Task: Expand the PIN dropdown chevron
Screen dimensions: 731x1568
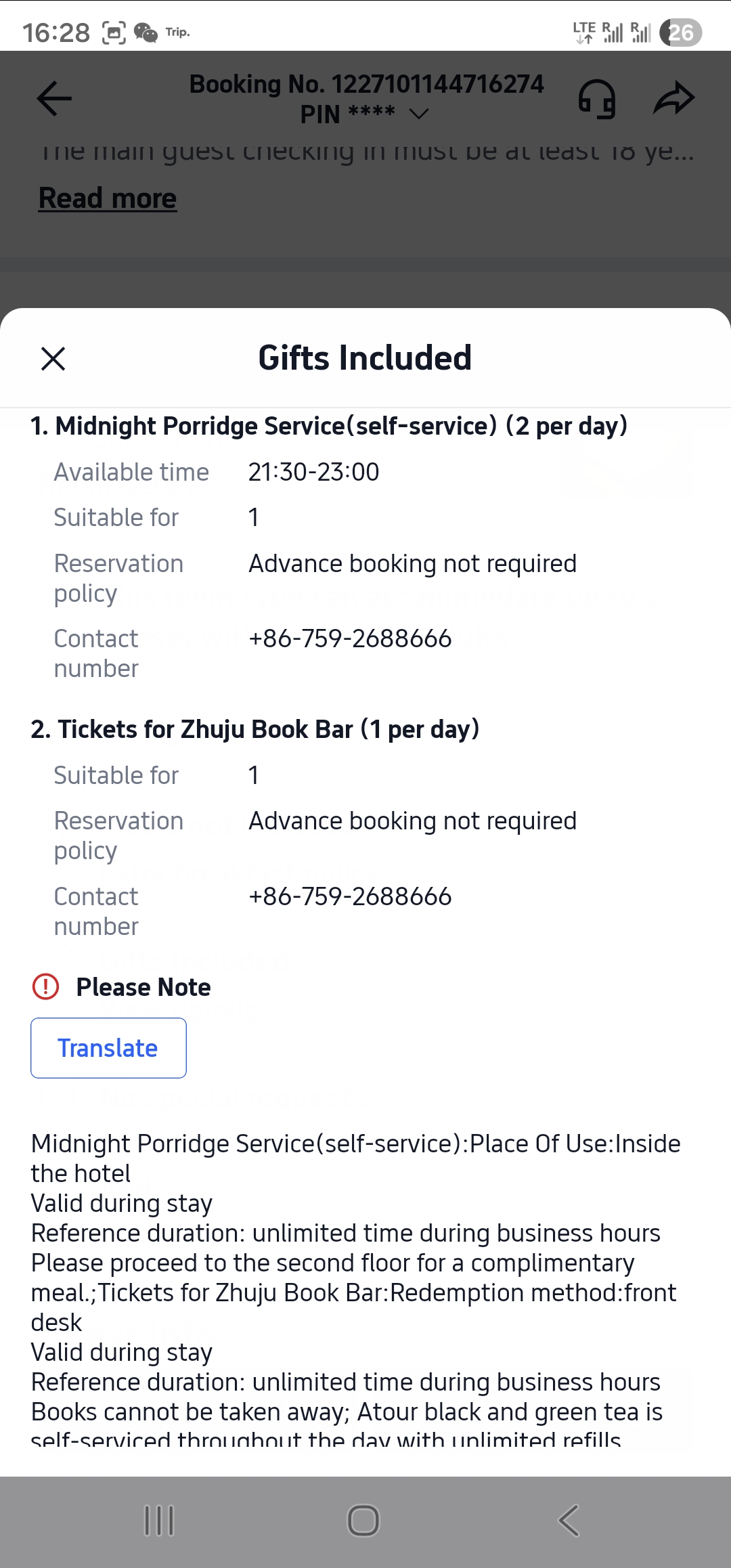Action: coord(420,114)
